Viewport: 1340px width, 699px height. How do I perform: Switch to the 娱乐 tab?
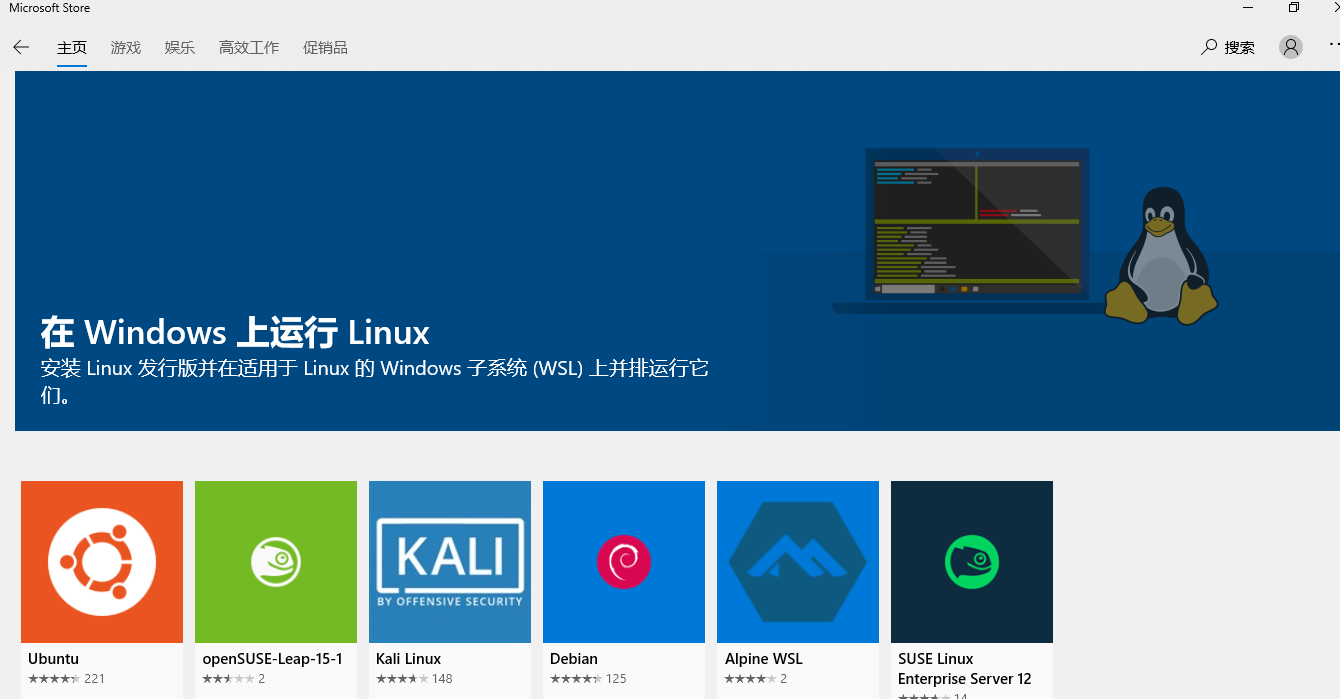179,46
